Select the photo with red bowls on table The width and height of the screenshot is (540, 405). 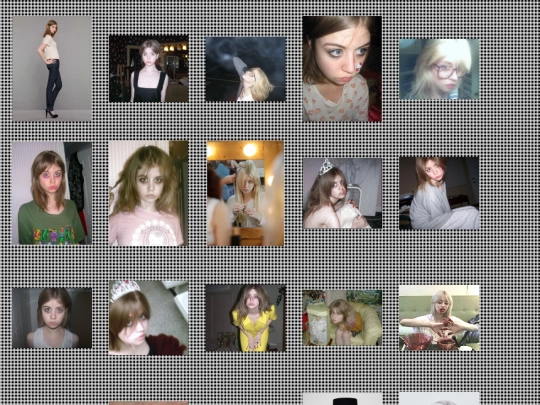(x=439, y=318)
